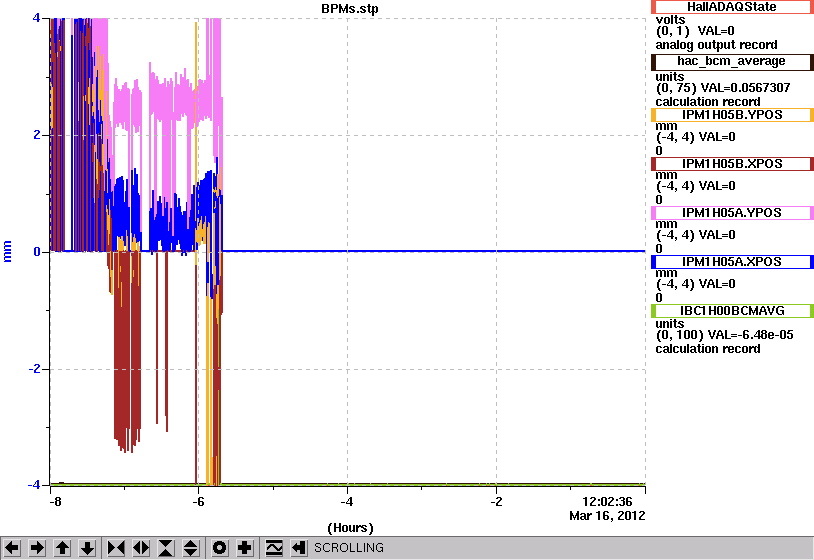Click the 'volts' unit under HallADAQState
This screenshot has height=560, width=814.
670,20
